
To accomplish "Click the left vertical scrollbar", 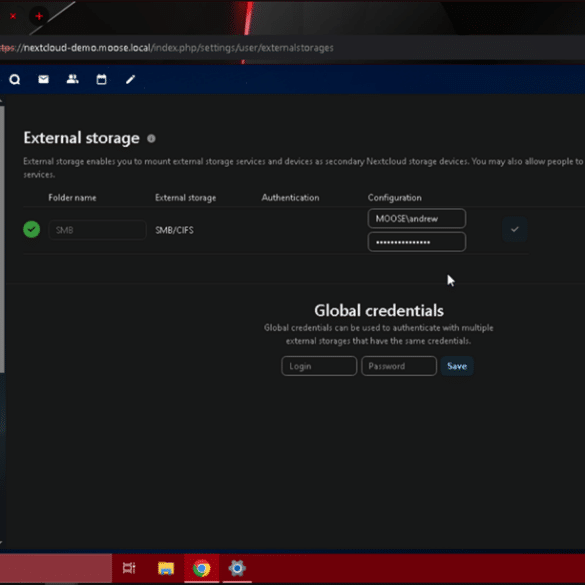I will pyautogui.click(x=2, y=239).
